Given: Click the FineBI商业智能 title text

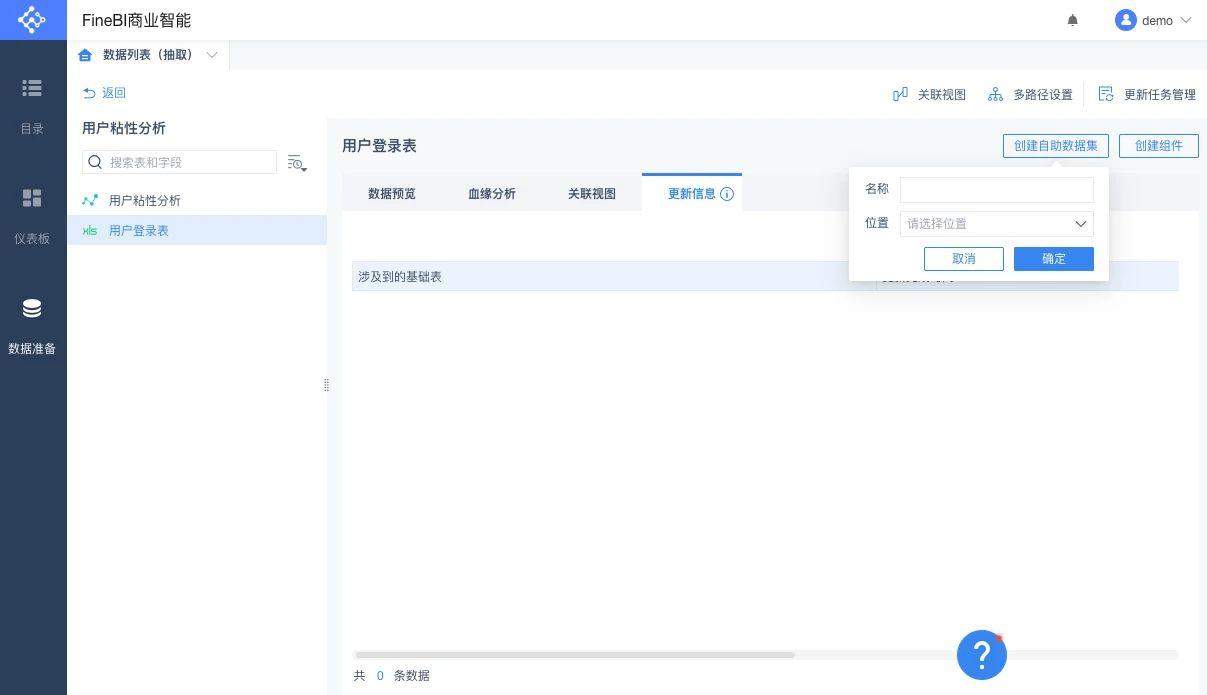Looking at the screenshot, I should tap(136, 20).
